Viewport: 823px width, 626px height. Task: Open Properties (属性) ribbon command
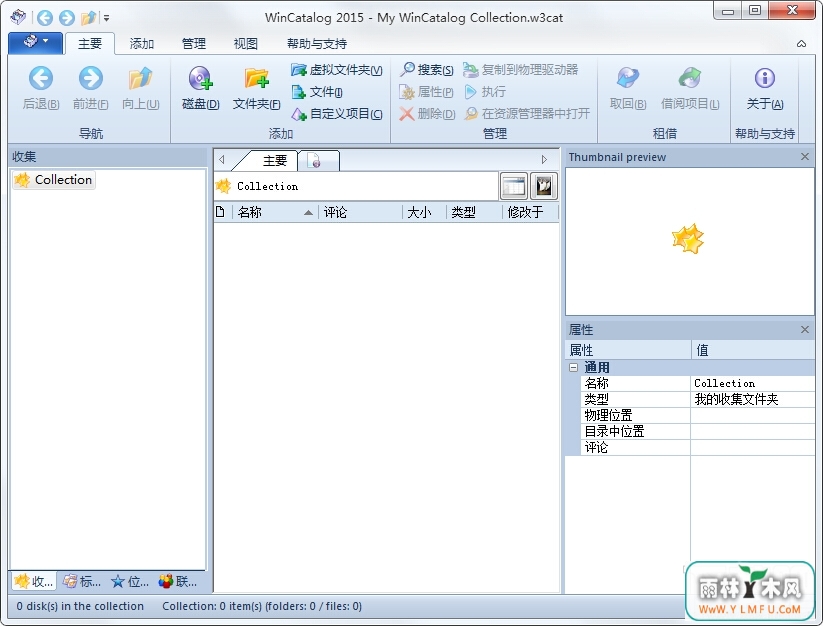click(x=426, y=92)
